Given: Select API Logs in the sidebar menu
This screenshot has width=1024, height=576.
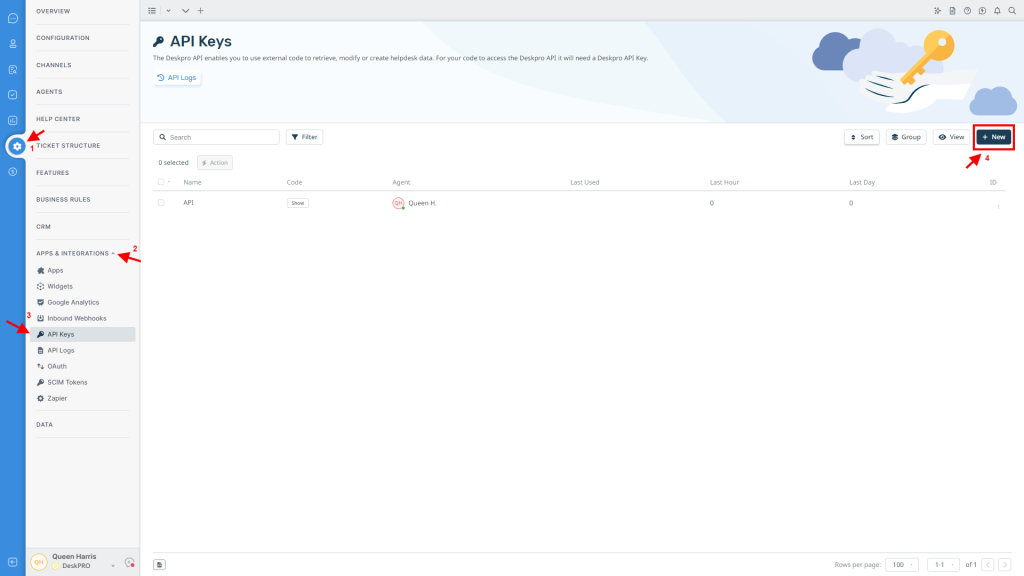Looking at the screenshot, I should coord(60,350).
